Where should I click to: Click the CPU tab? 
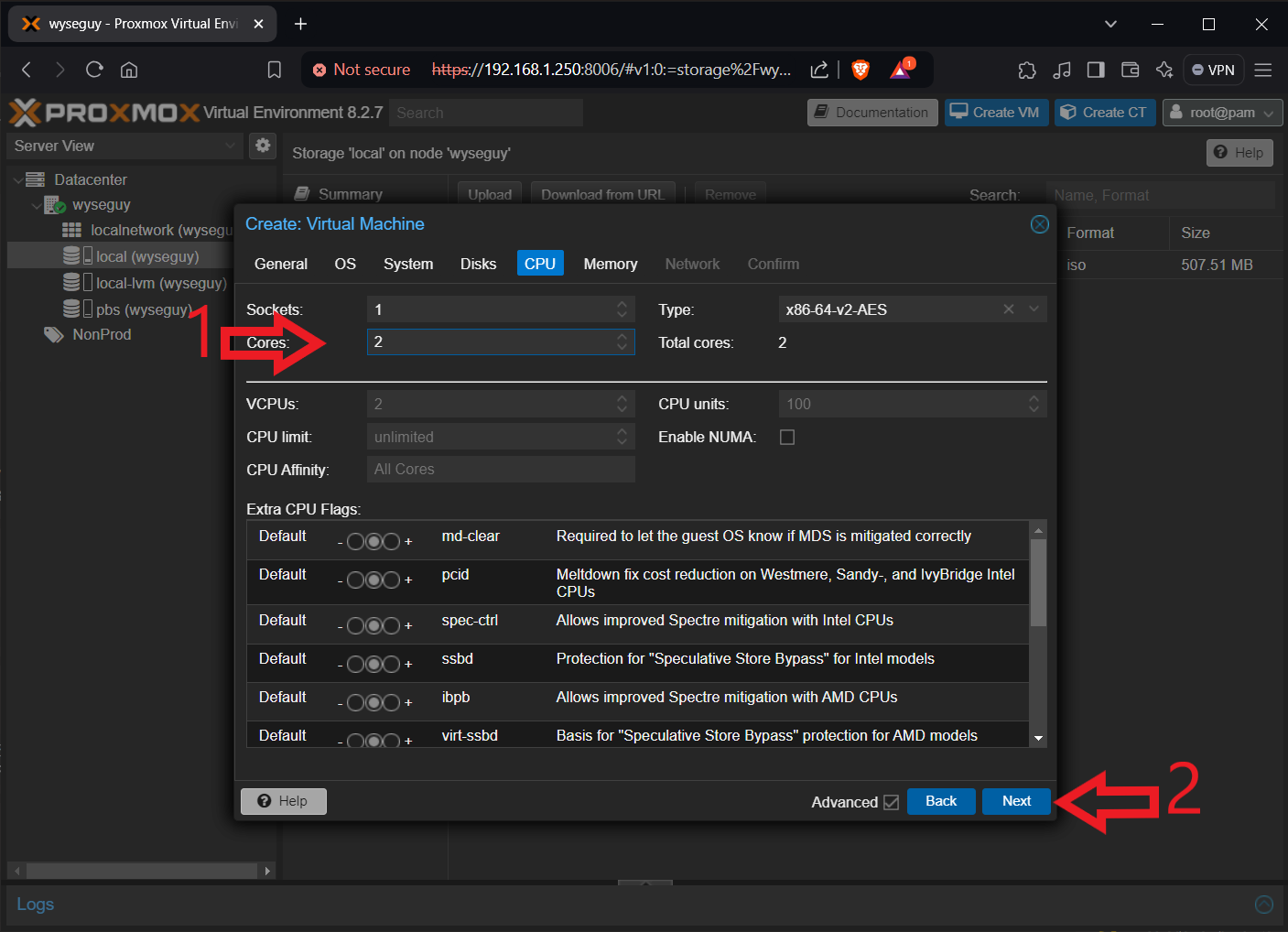click(540, 264)
